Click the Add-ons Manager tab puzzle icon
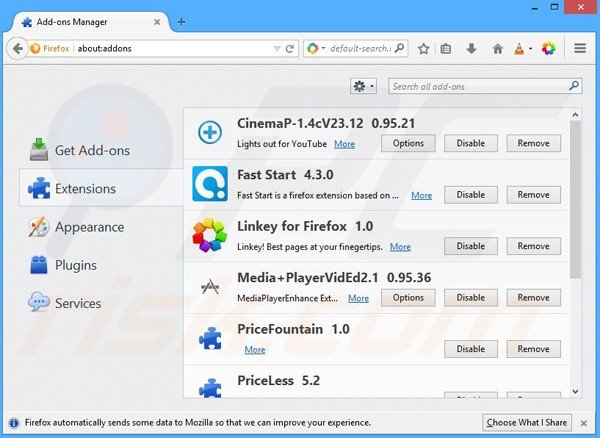This screenshot has height=438, width=600. click(x=27, y=22)
